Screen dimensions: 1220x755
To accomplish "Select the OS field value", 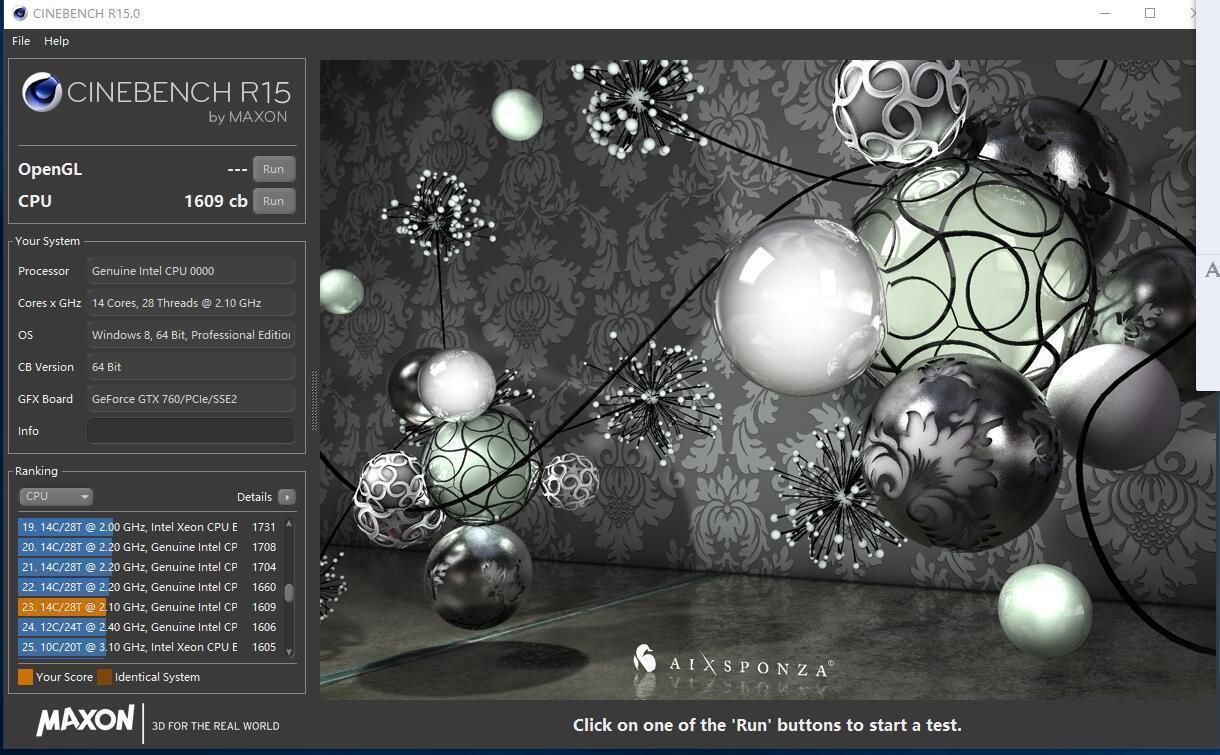I will tap(191, 335).
